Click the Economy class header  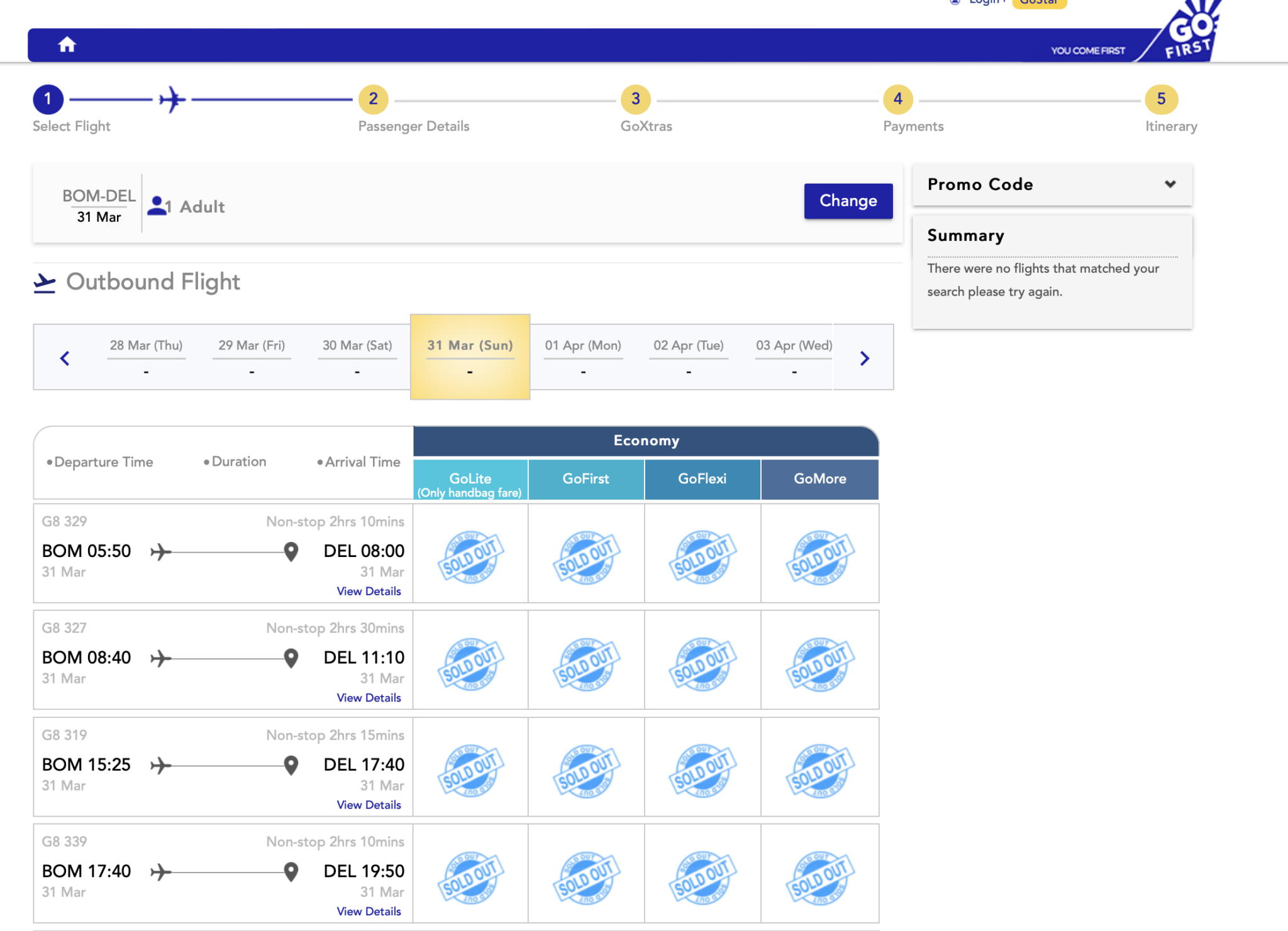646,441
